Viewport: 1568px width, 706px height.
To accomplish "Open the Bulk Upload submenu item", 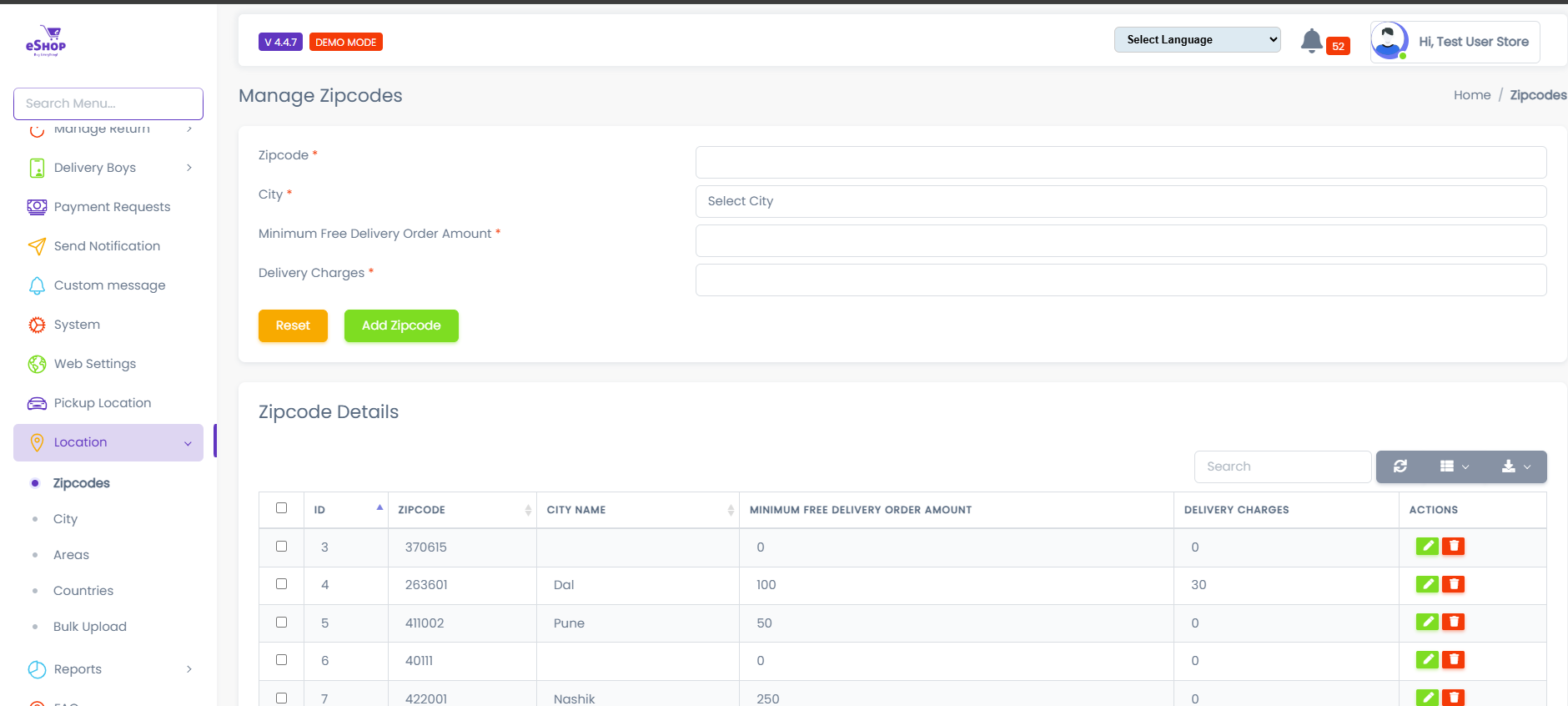I will [x=90, y=627].
